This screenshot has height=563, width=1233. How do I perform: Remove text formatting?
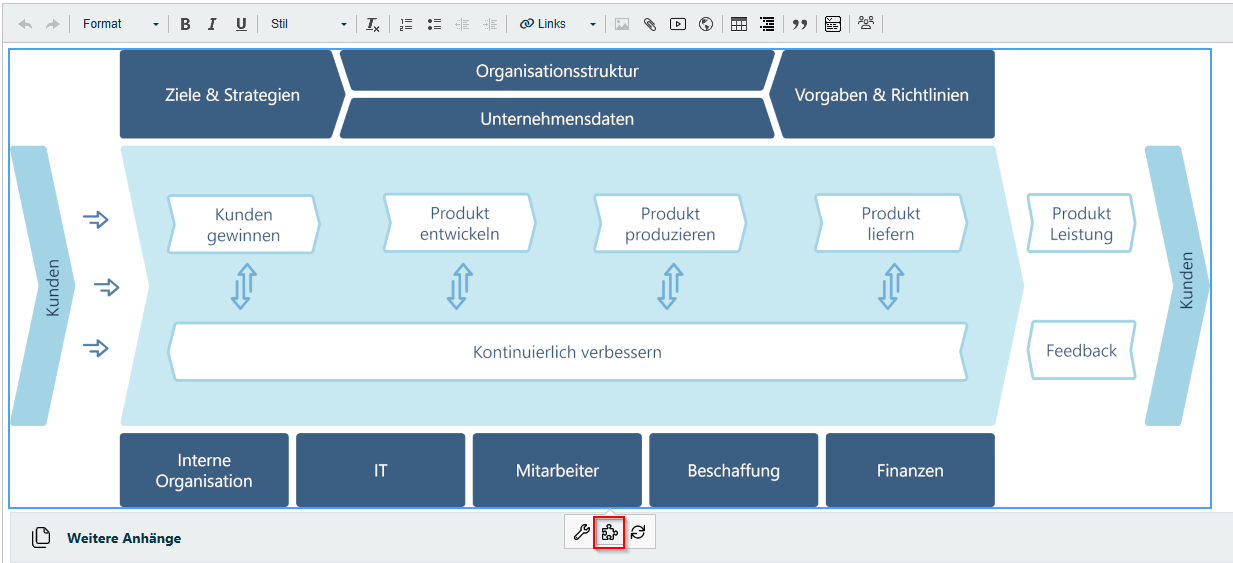coord(372,24)
